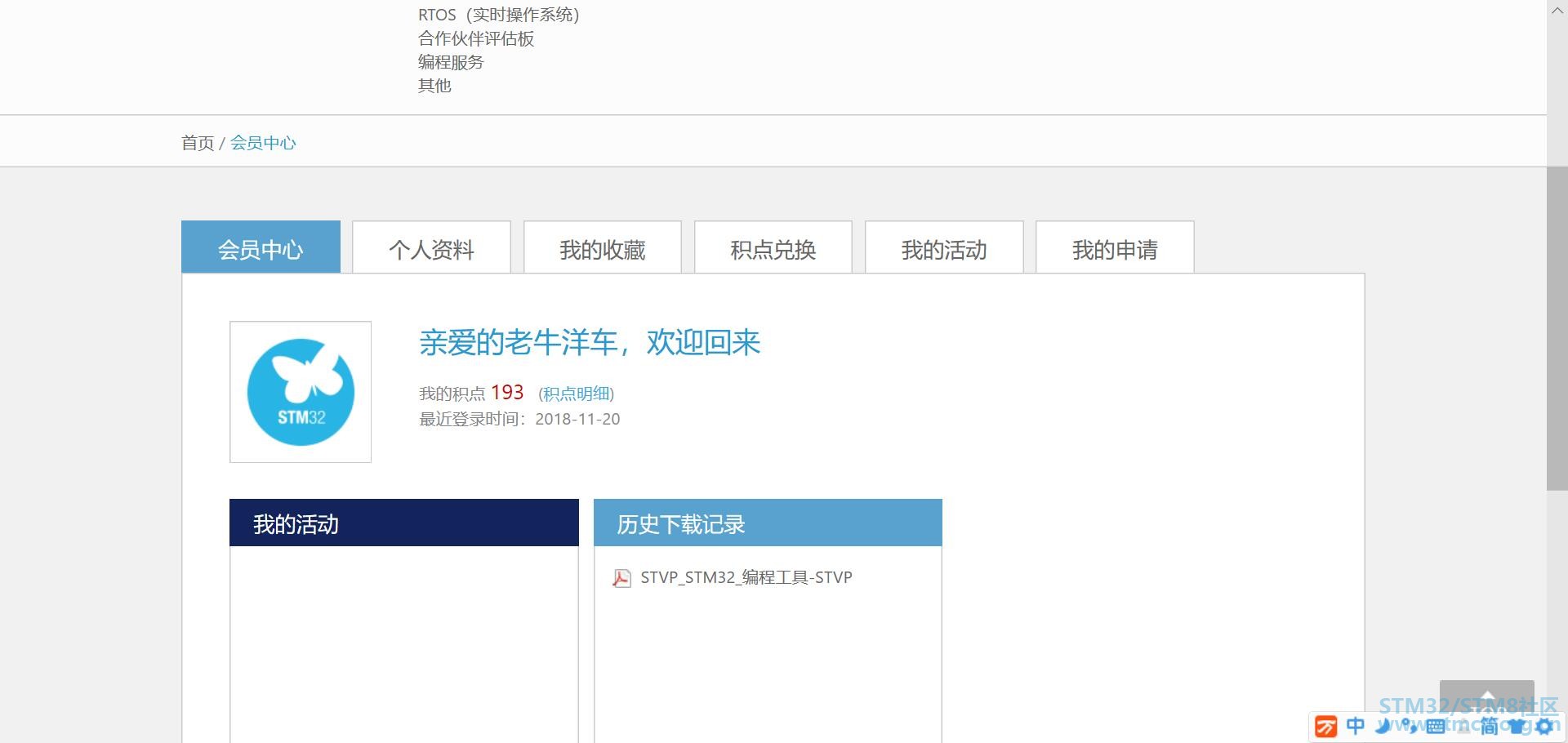
Task: Click the vertical scrollbar thumb
Action: tap(1557, 329)
